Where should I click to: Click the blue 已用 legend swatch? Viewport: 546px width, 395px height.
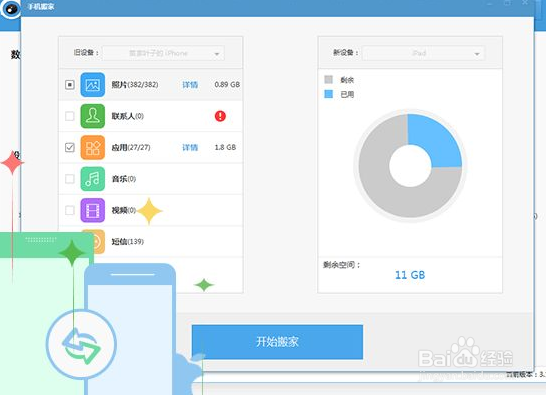328,94
